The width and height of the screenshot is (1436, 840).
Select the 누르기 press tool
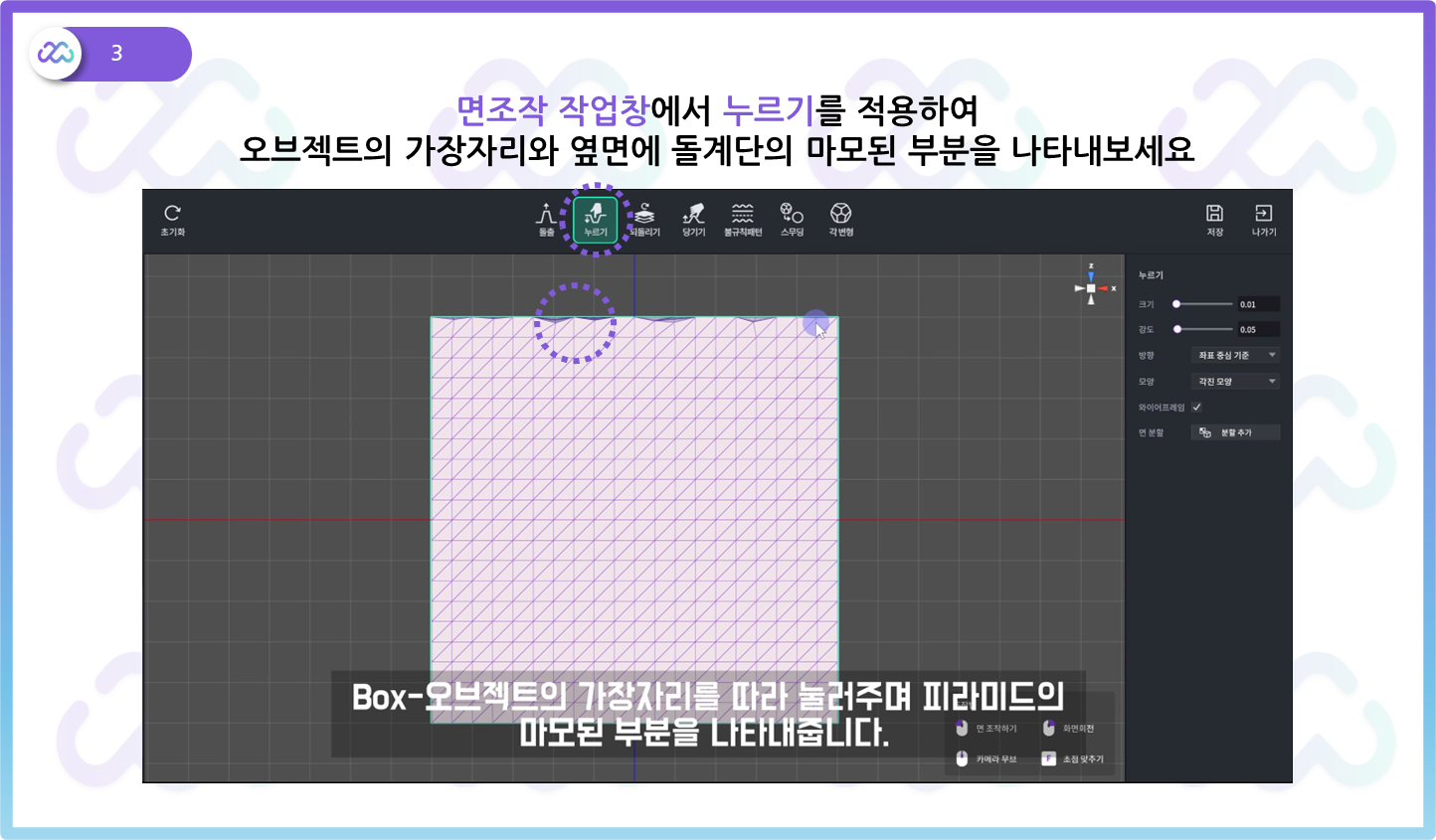tap(595, 220)
